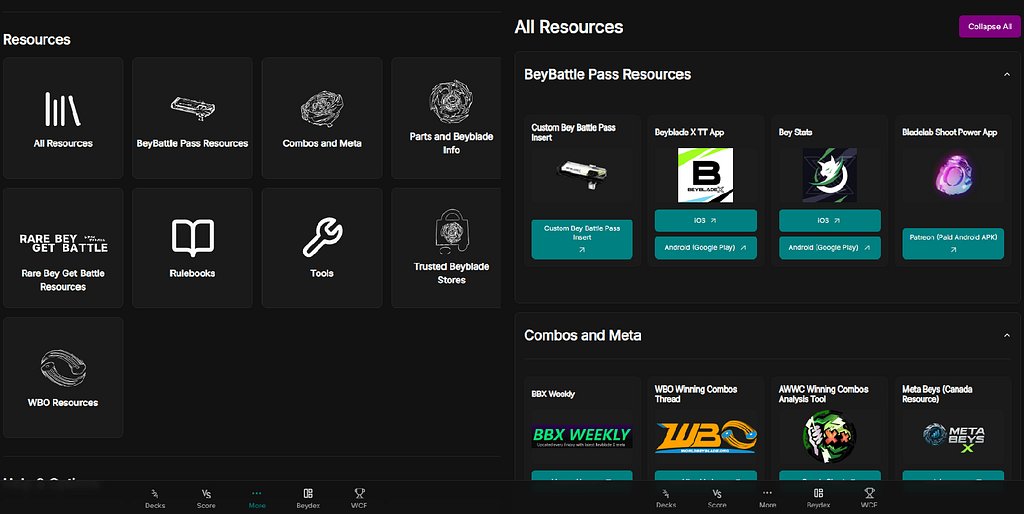Click the Bladelab Shoot Power App icon
Image resolution: width=1024 pixels, height=514 pixels.
pos(953,176)
